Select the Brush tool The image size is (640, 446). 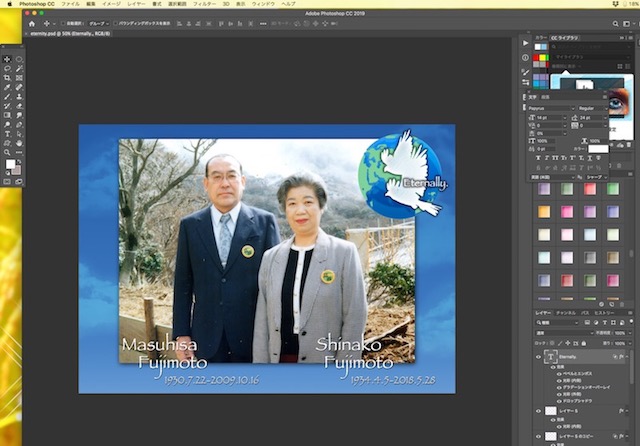pos(7,97)
